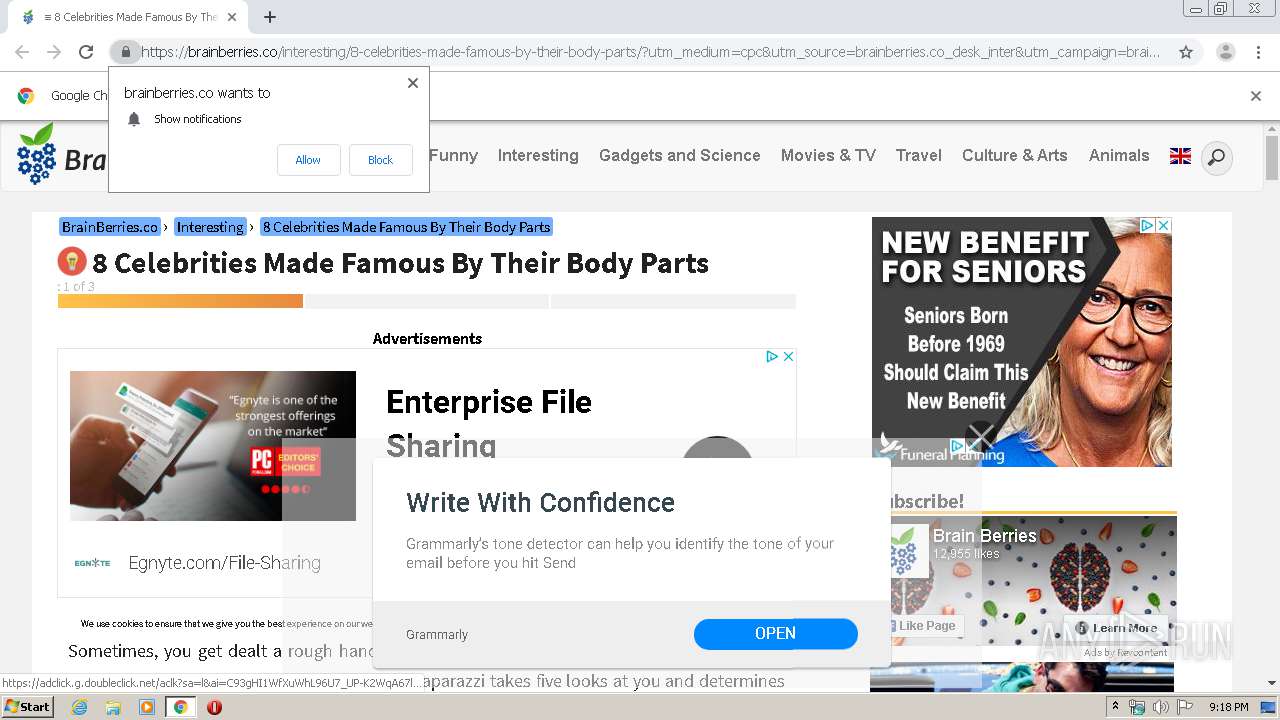
Task: Open the Funny category
Action: click(x=453, y=155)
